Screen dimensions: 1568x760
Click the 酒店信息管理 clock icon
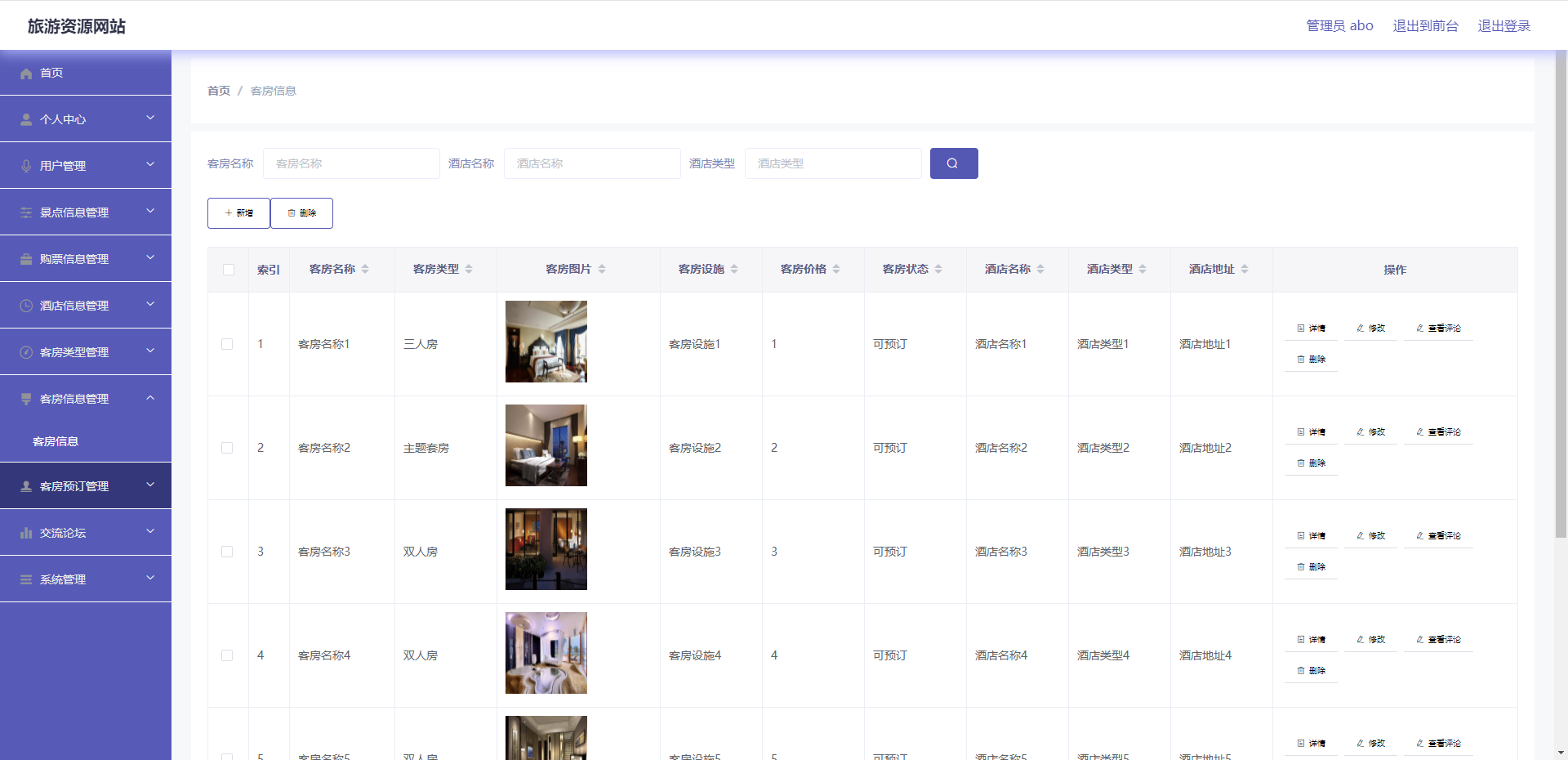click(26, 306)
